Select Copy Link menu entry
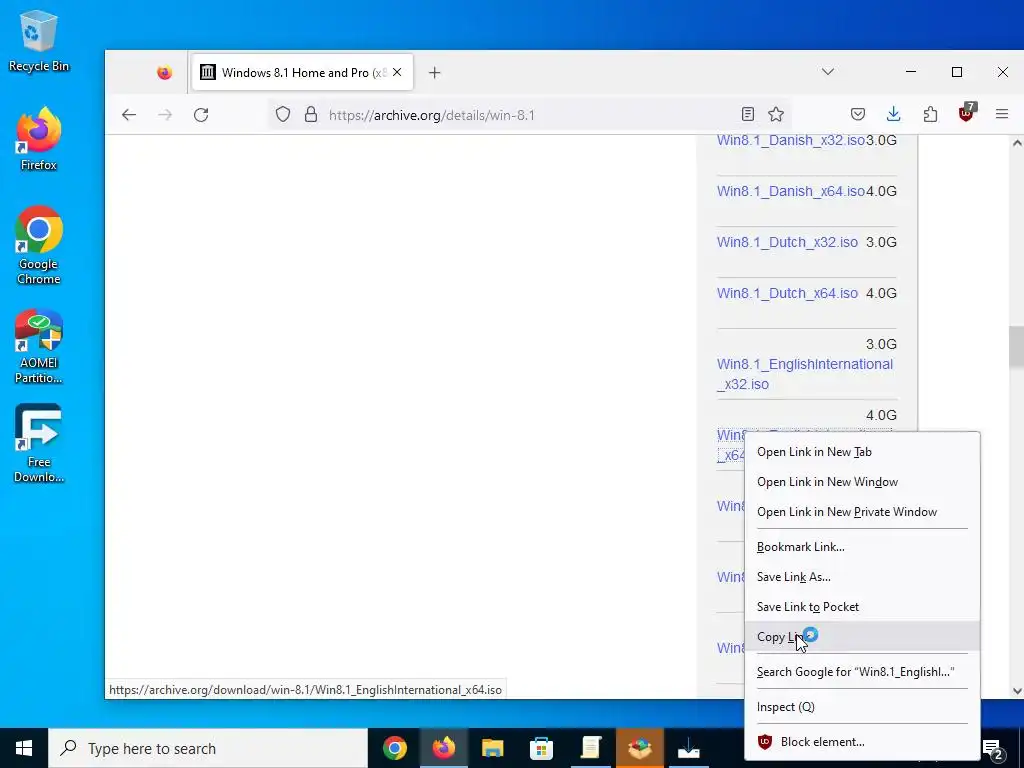This screenshot has width=1024, height=768. tap(862, 637)
